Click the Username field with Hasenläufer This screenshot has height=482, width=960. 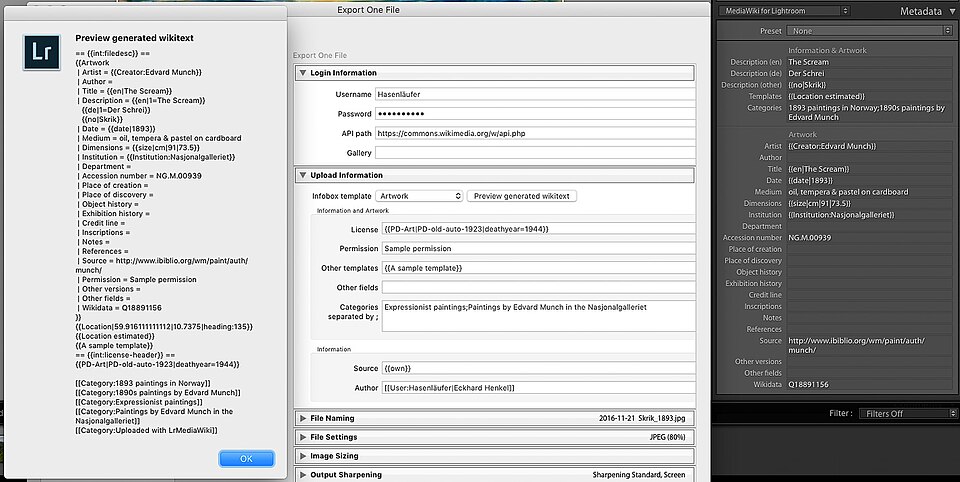pos(535,94)
